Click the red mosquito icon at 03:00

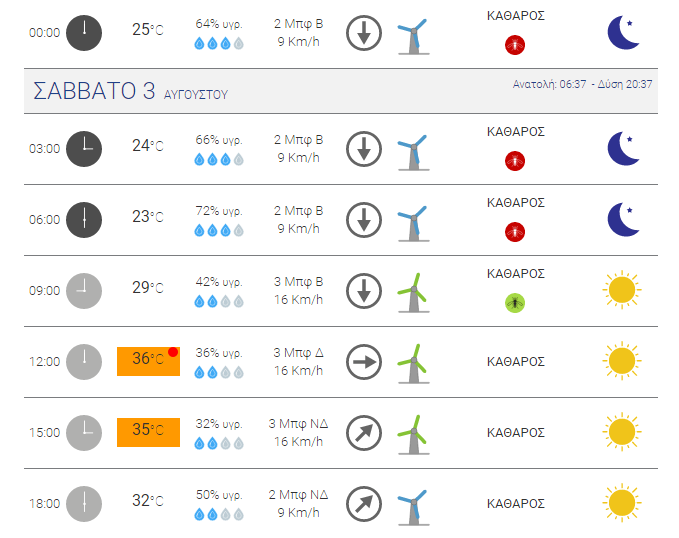(515, 161)
